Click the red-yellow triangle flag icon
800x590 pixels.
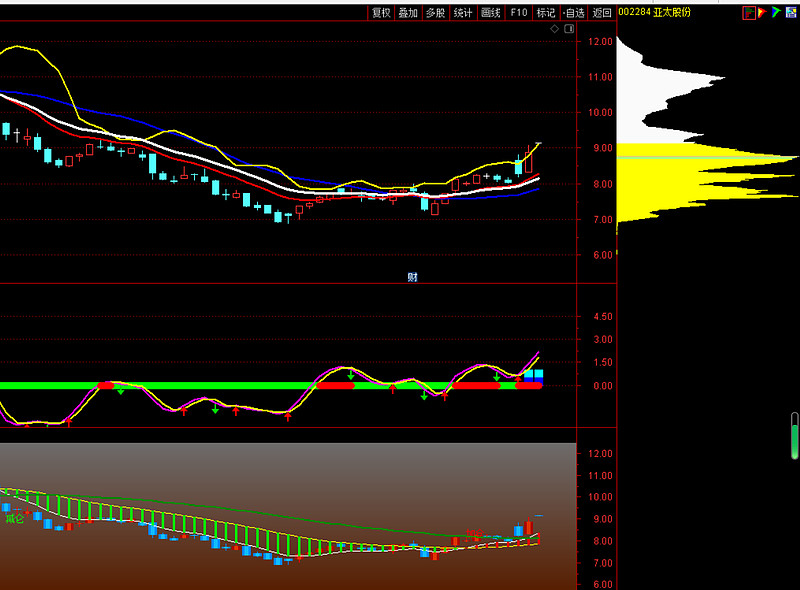762,13
